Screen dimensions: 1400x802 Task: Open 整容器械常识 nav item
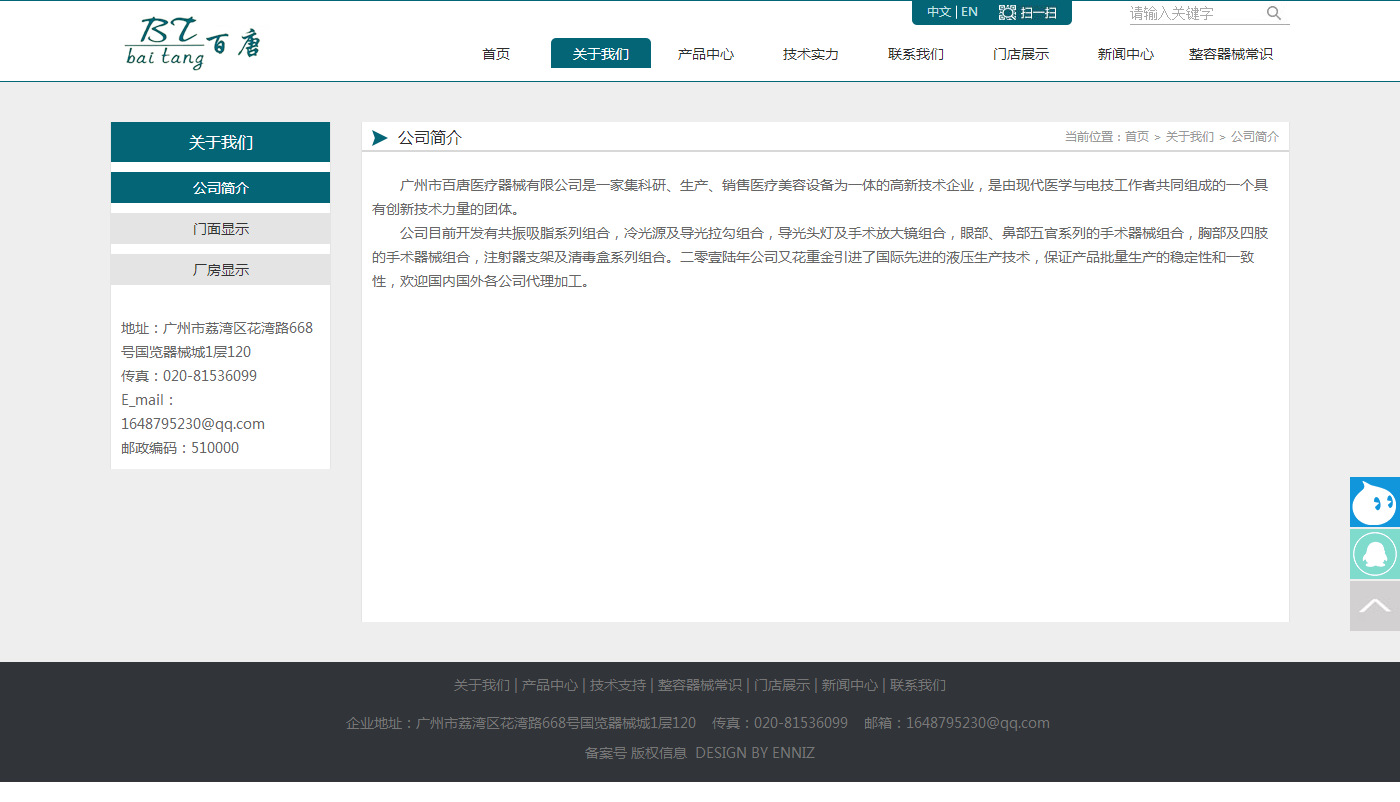click(1231, 54)
